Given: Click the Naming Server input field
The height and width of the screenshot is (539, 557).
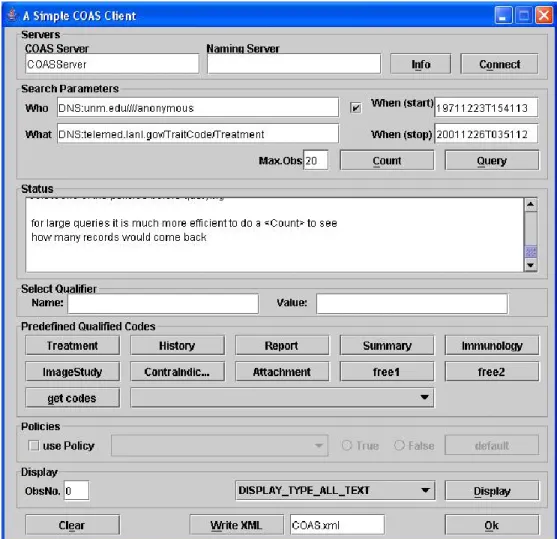Looking at the screenshot, I should [294, 64].
